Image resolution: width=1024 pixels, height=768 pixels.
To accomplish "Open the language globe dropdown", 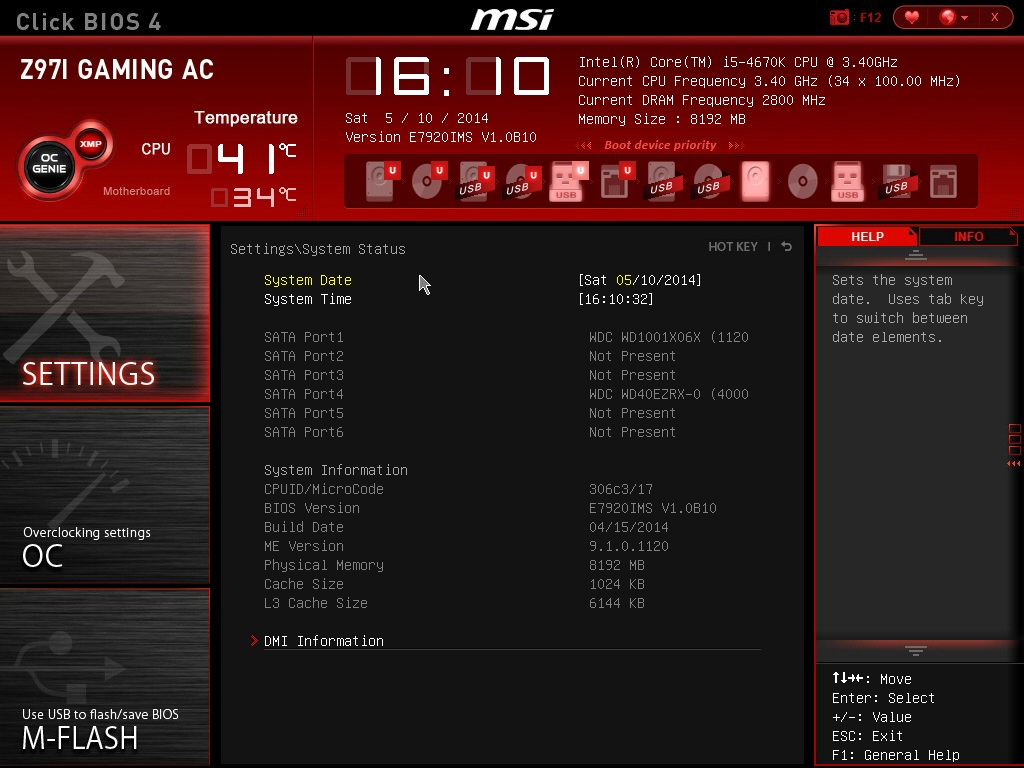I will 953,17.
